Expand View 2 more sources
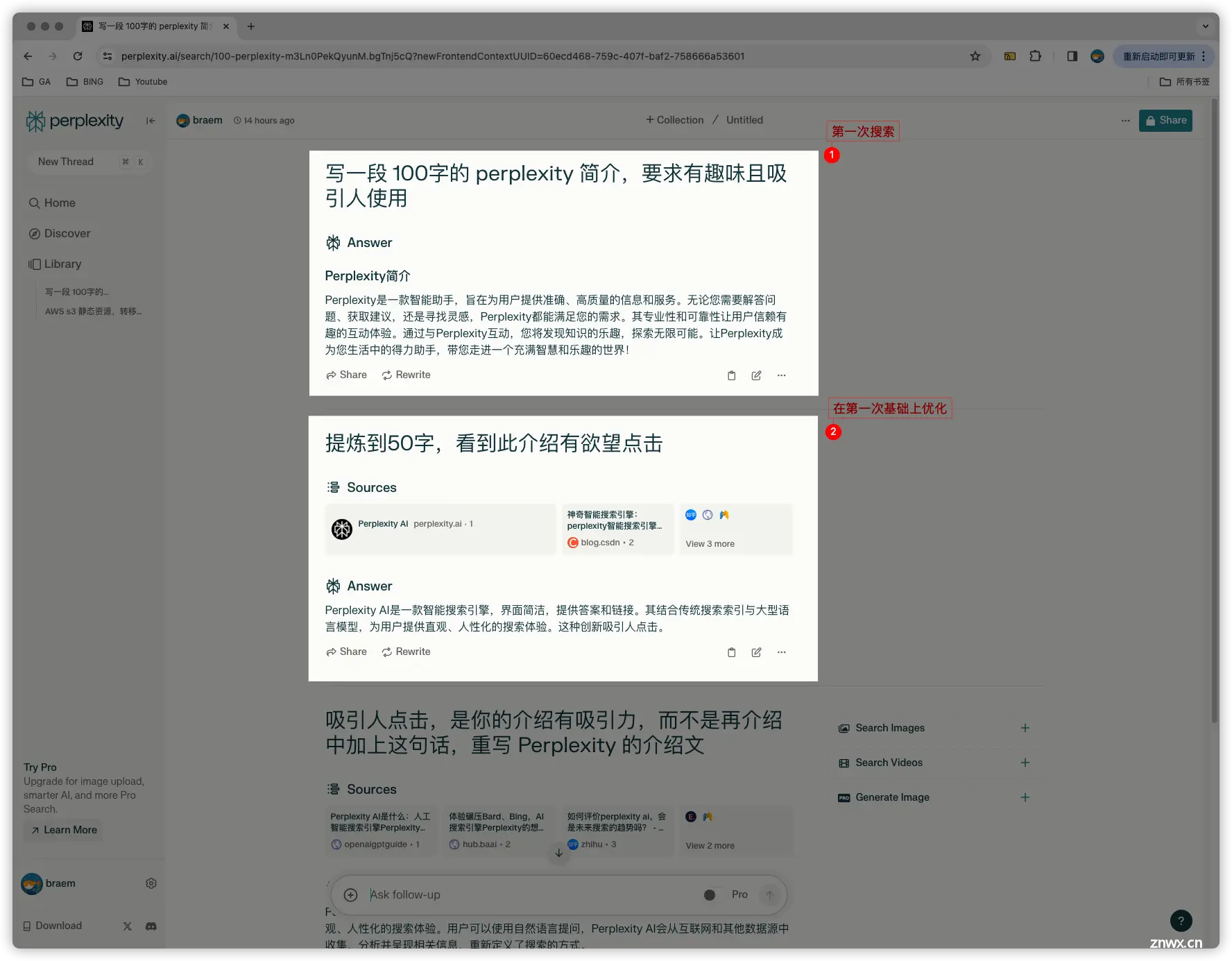Image resolution: width=1232 pixels, height=961 pixels. click(735, 831)
